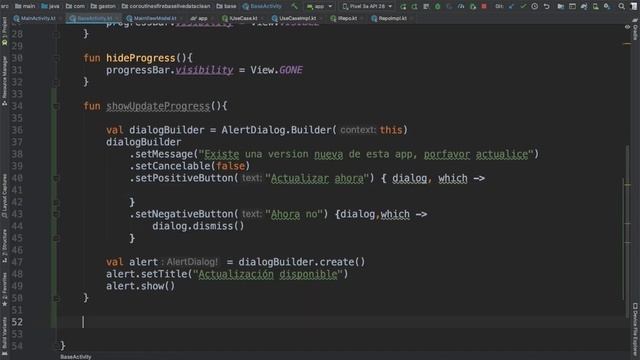Collapse the setPositiveButton lambda fold at line 40
Image resolution: width=640 pixels, height=360 pixels.
point(56,178)
